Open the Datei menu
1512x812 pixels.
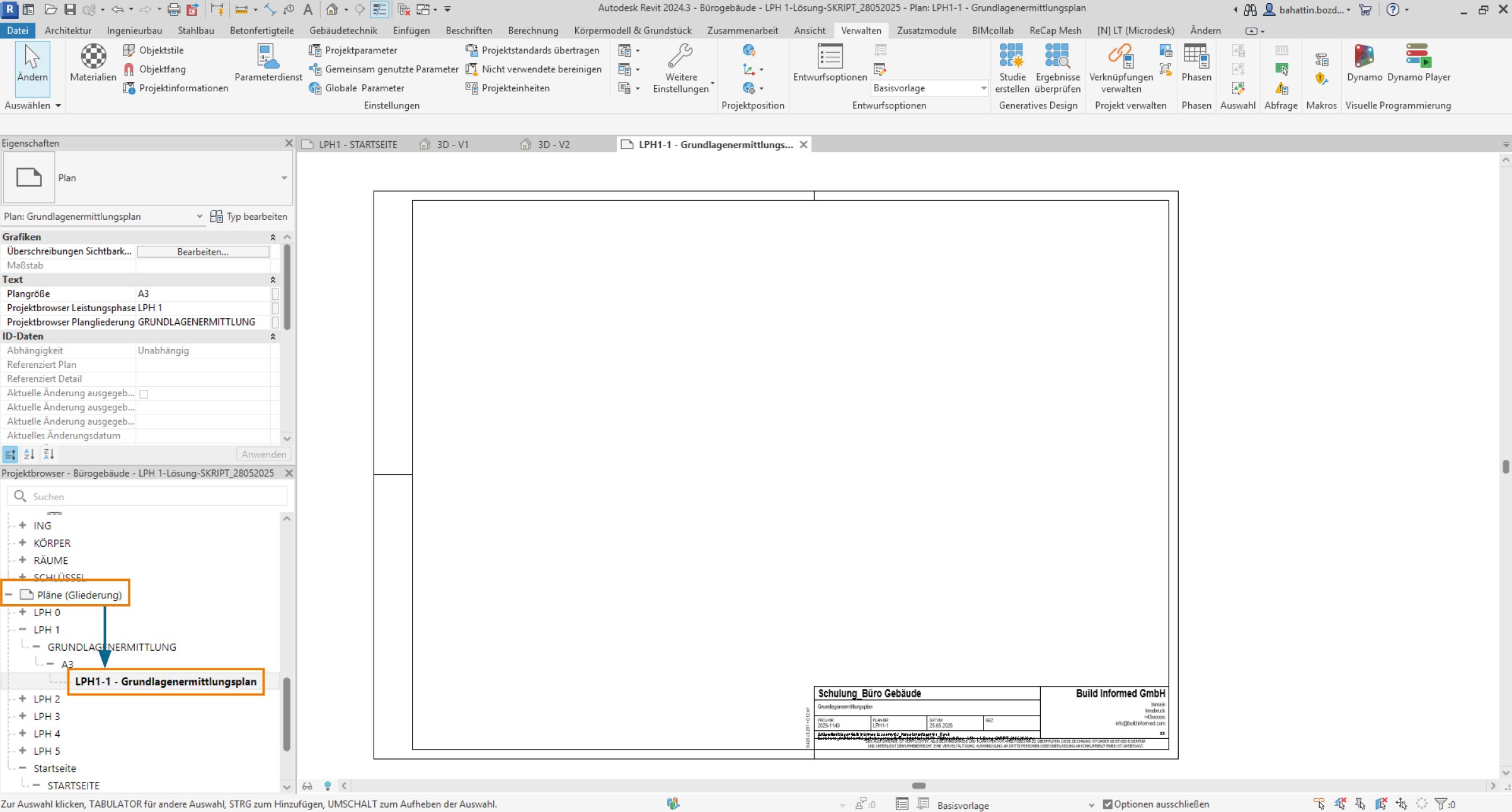pyautogui.click(x=18, y=30)
